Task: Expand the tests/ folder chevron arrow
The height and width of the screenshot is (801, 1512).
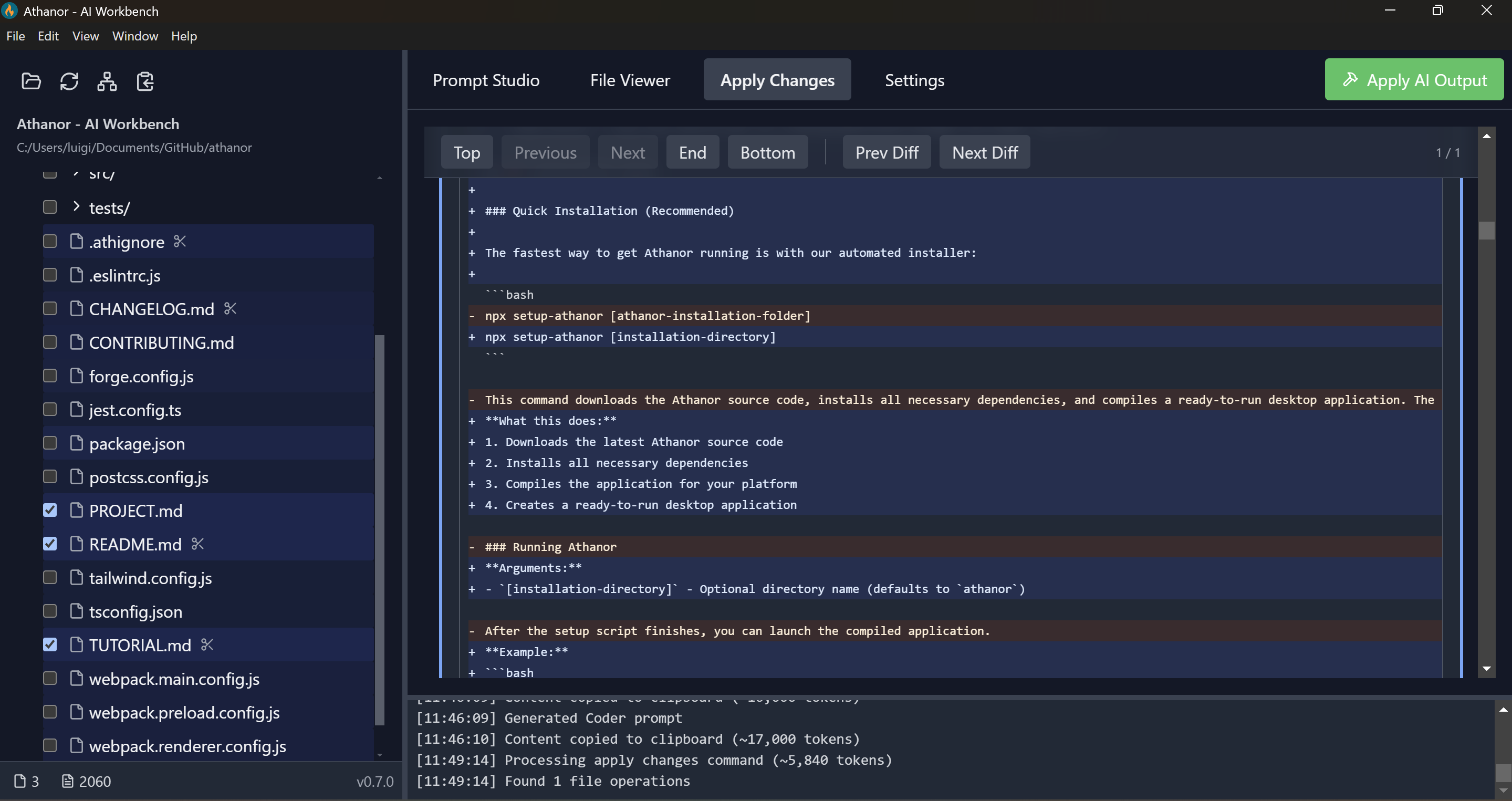Action: [75, 206]
